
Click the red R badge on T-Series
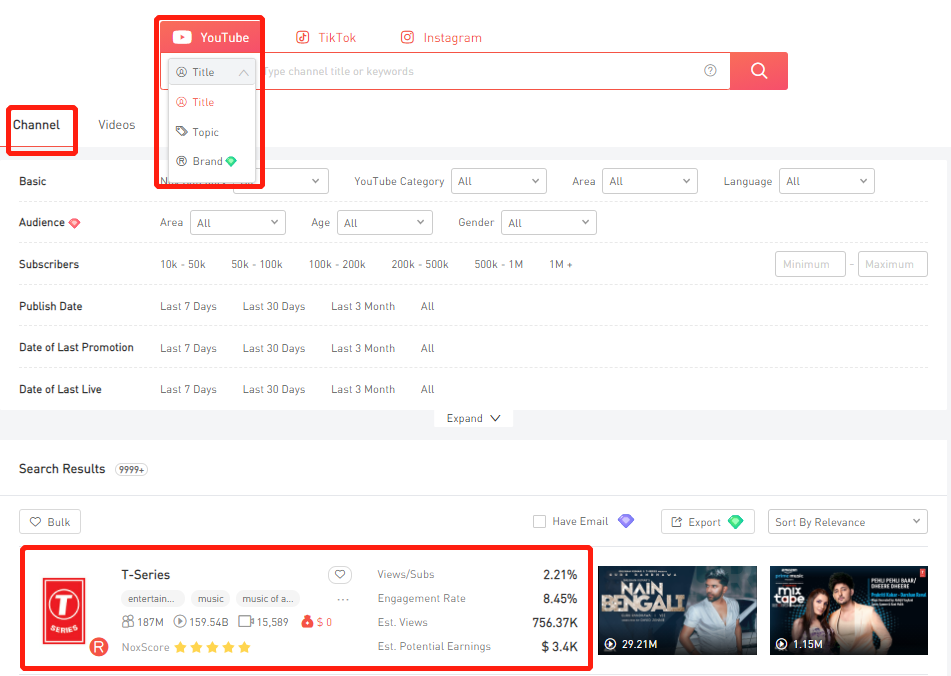coord(99,647)
